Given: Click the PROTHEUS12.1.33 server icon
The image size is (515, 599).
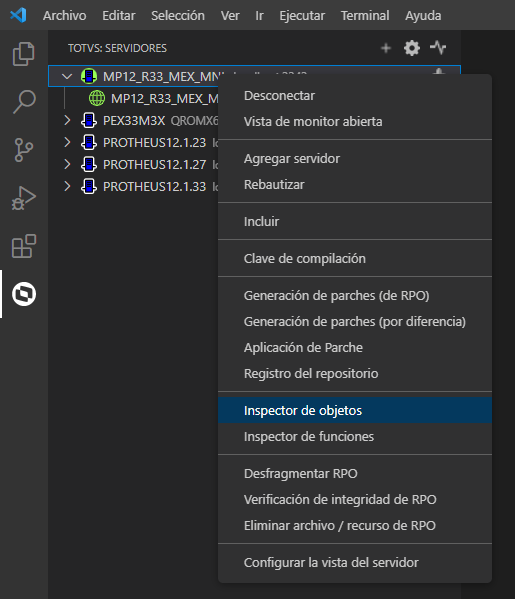Looking at the screenshot, I should [x=89, y=186].
